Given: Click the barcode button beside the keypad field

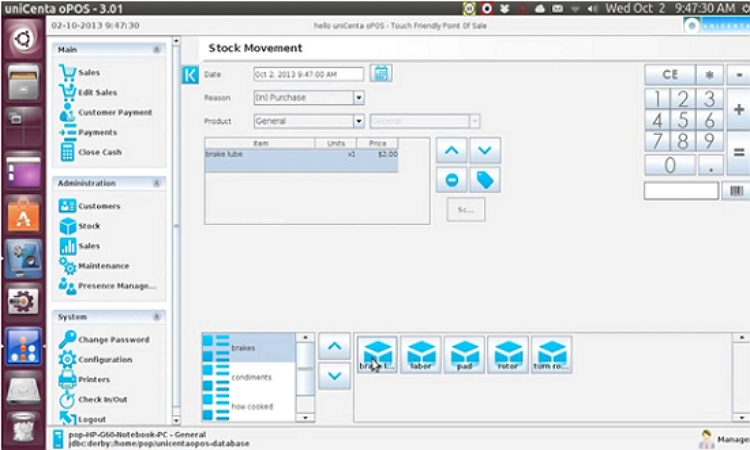Looking at the screenshot, I should pos(736,191).
